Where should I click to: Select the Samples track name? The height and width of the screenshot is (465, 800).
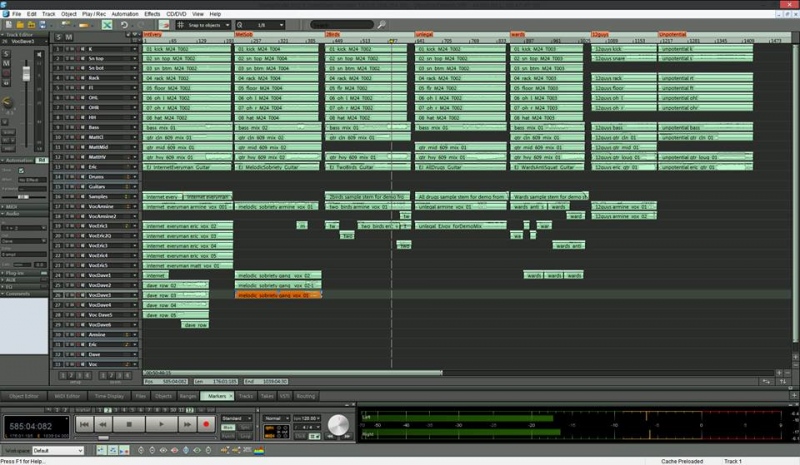tap(98, 197)
